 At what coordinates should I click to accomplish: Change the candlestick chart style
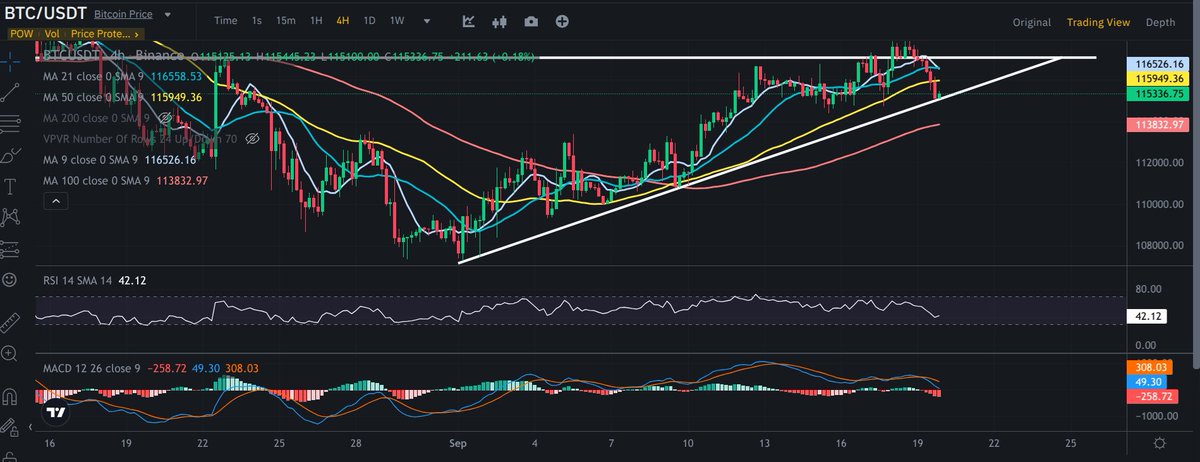point(500,21)
